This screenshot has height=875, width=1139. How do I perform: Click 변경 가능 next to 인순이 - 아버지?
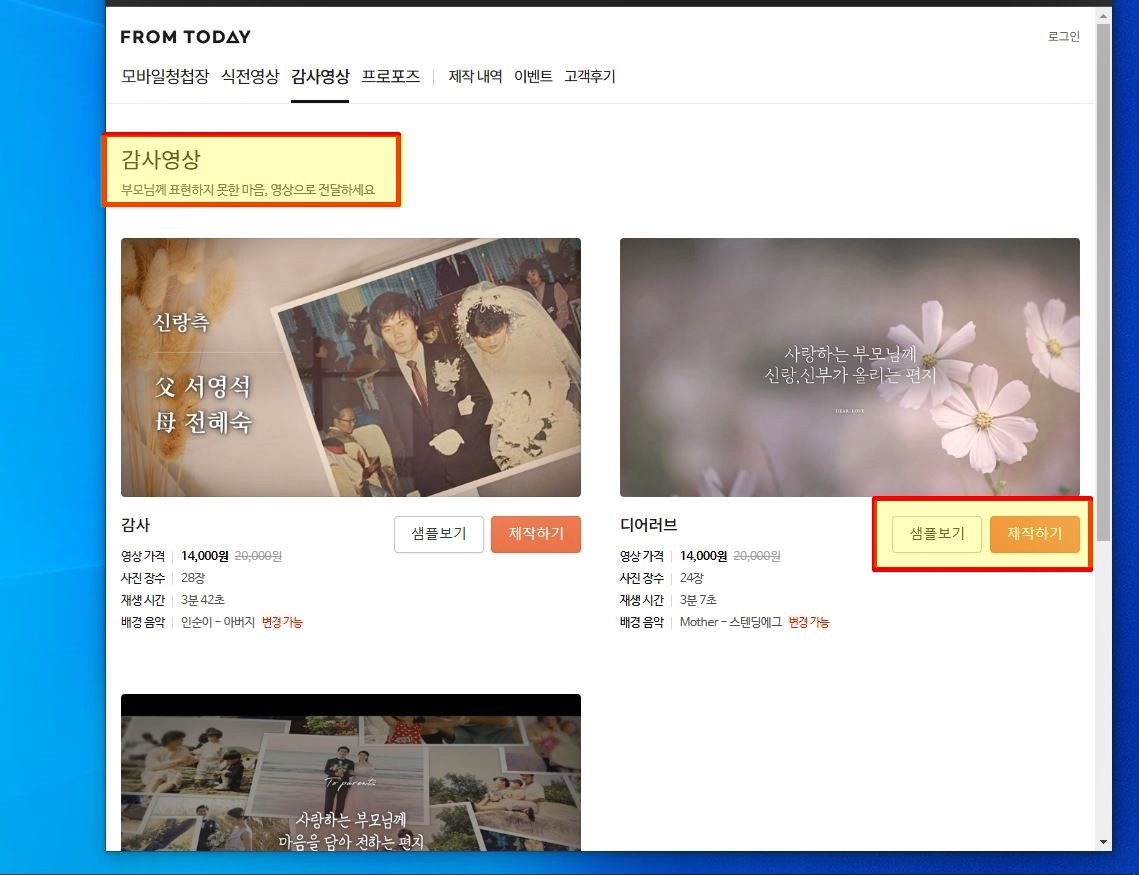point(282,622)
